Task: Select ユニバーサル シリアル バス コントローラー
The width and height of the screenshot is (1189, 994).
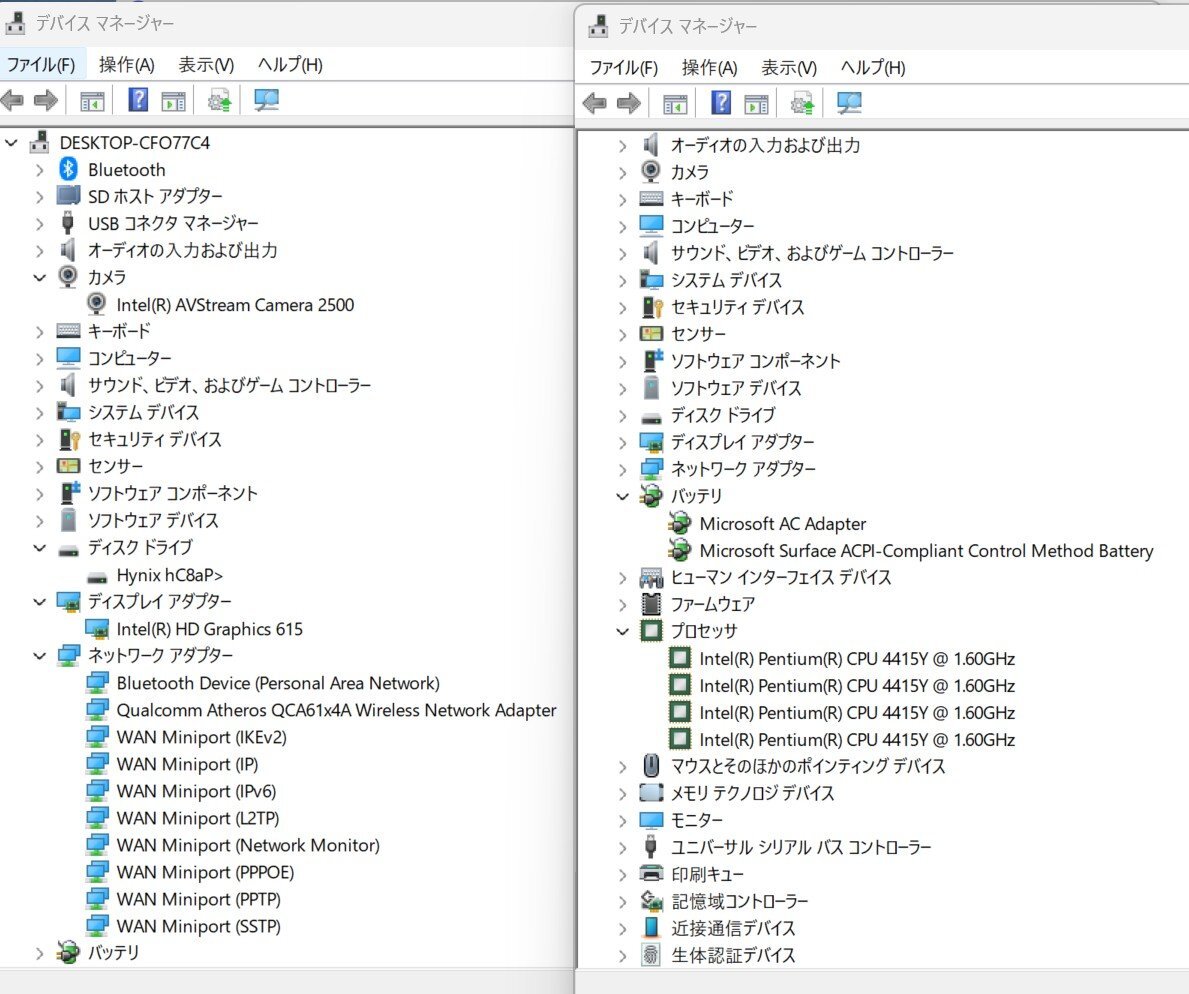Action: (x=801, y=847)
